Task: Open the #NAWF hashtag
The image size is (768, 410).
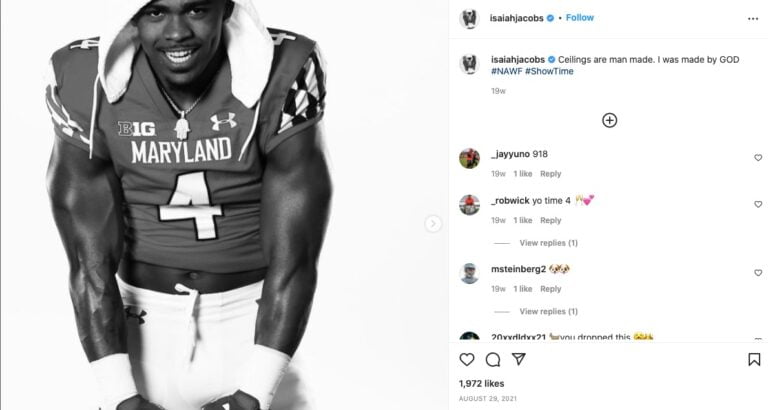Action: [506, 72]
